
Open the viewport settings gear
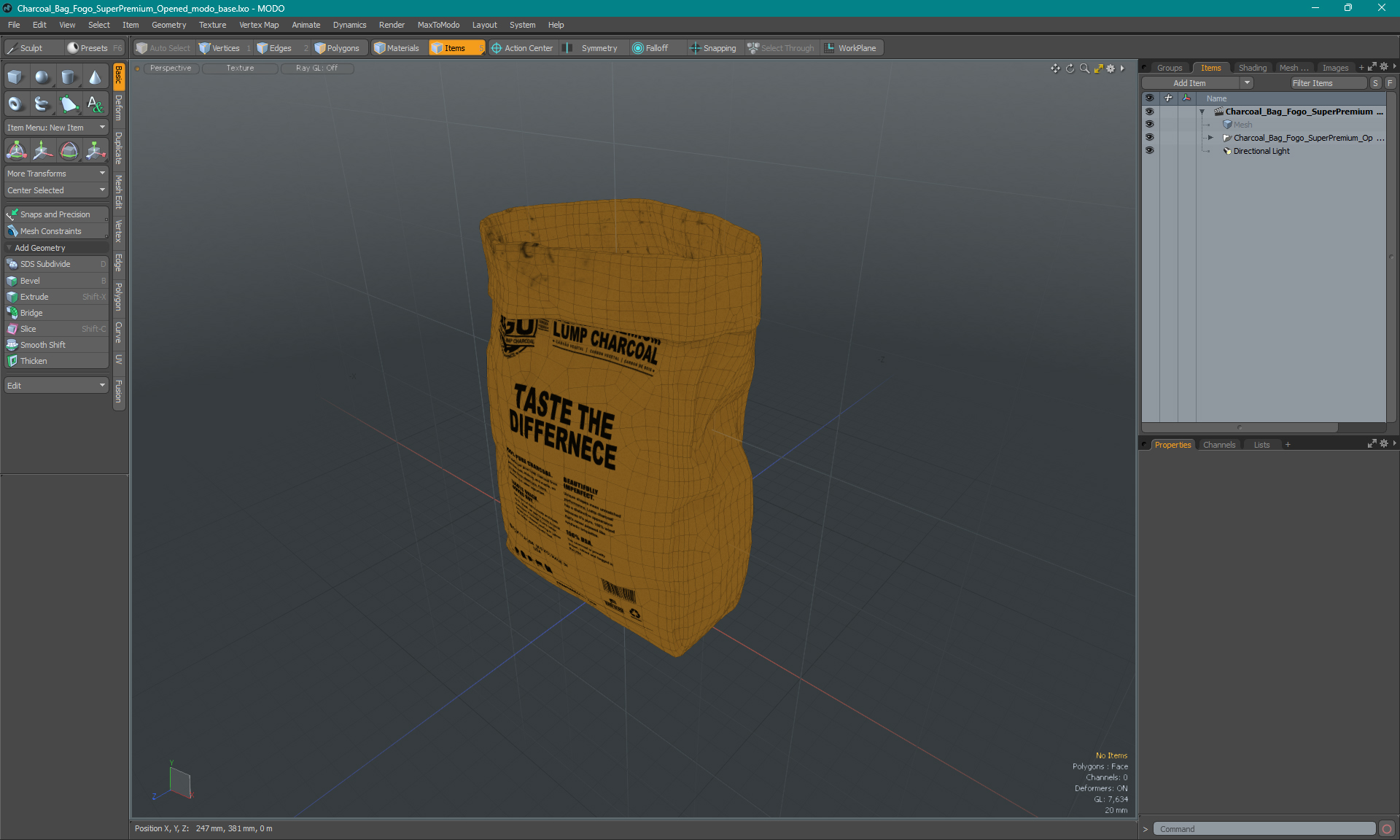click(1111, 69)
